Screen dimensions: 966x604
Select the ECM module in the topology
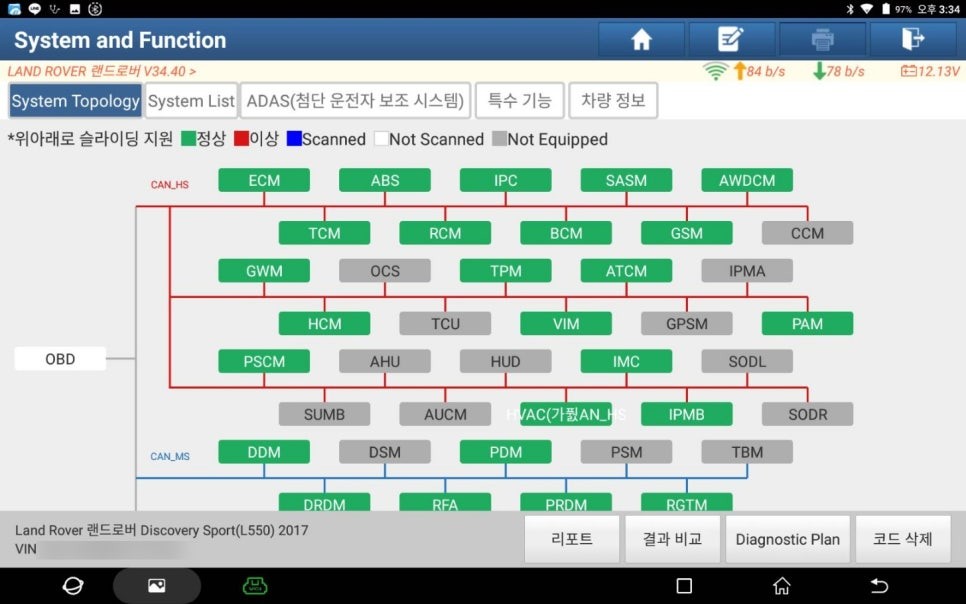(x=264, y=180)
